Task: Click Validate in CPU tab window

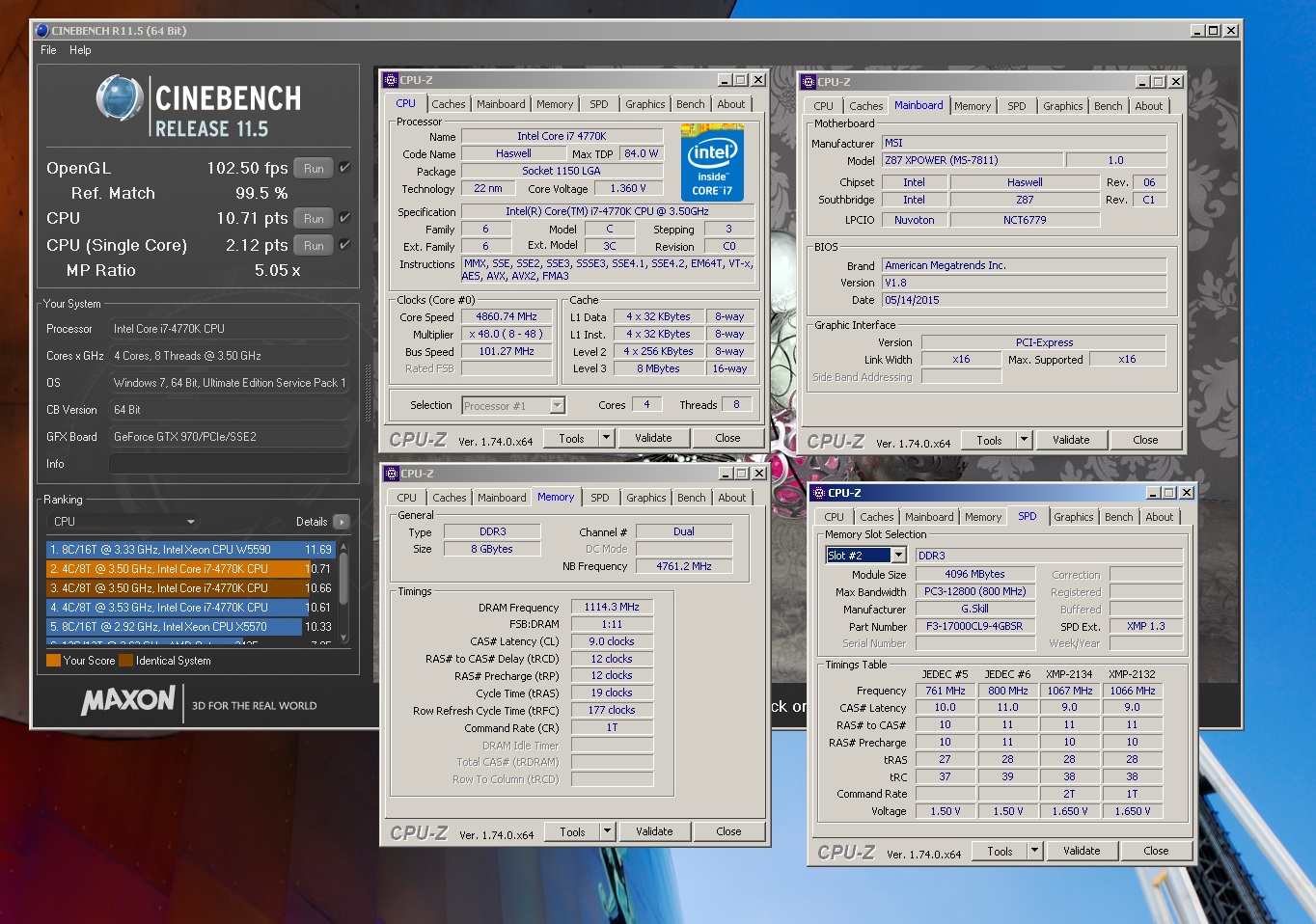Action: 653,439
